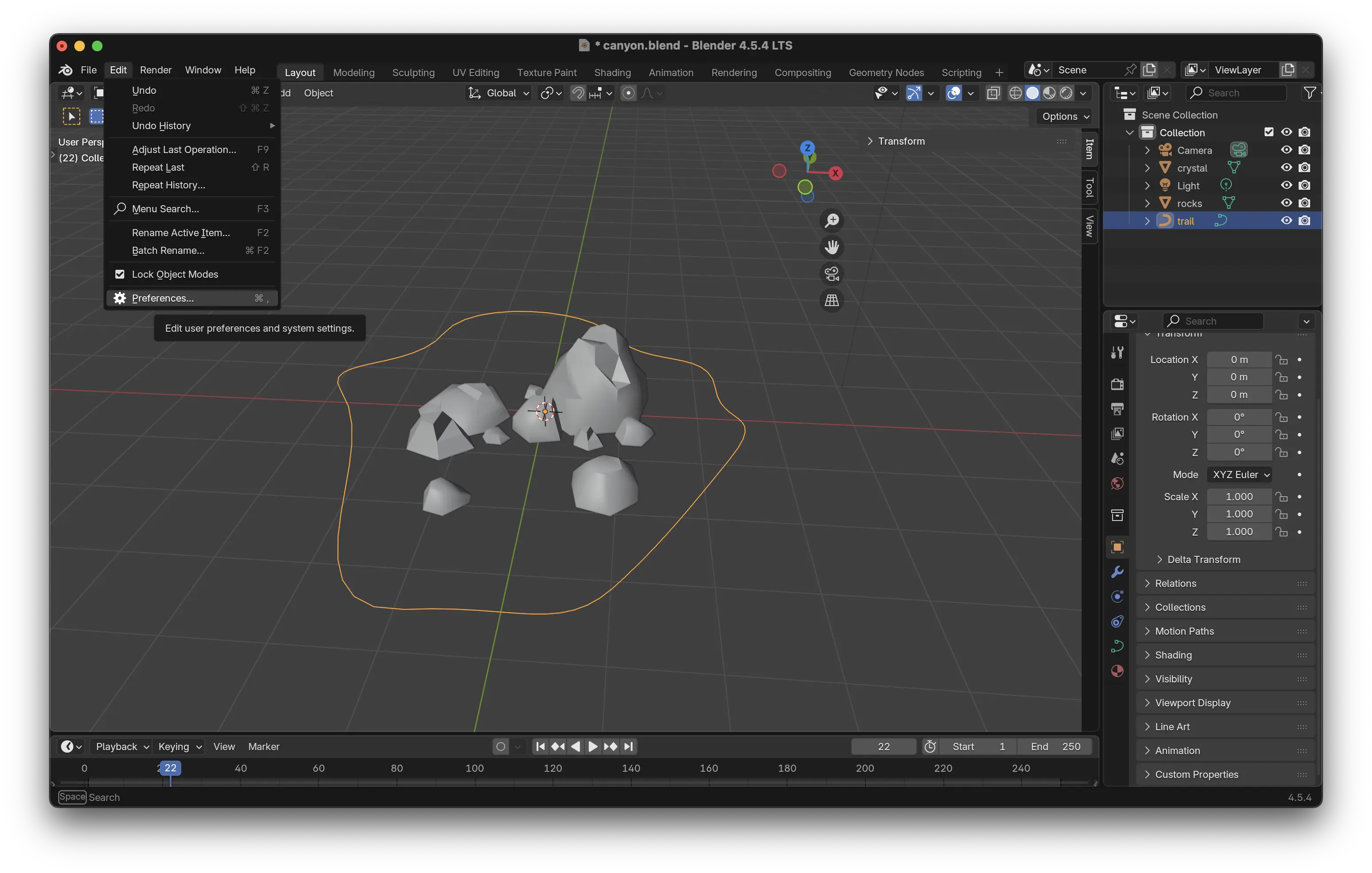Screen dimensions: 1372x873
Task: Switch orthographic/perspective view grid icon
Action: point(832,300)
